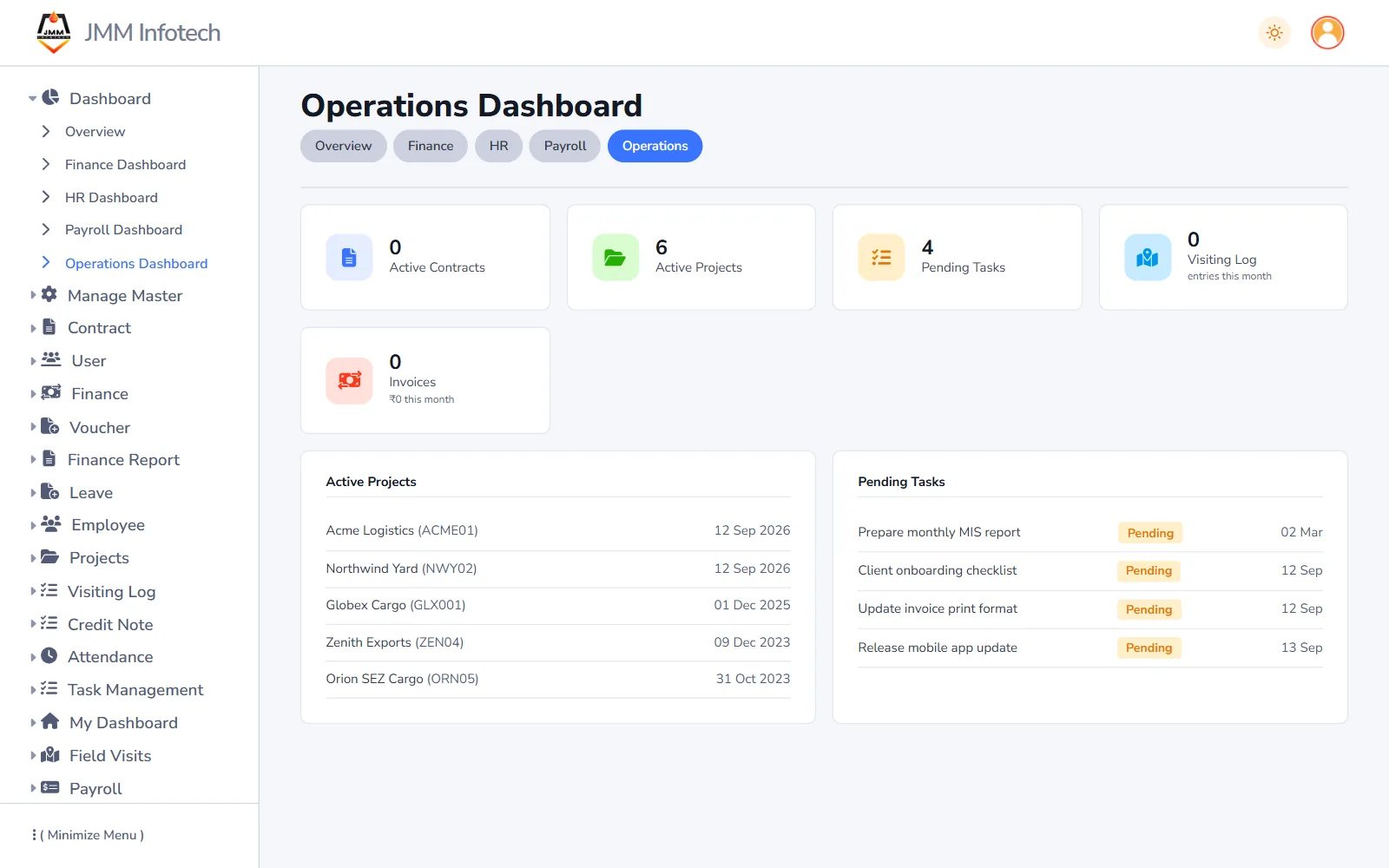Click the Payroll money icon in sidebar
The image size is (1389, 868).
tap(50, 787)
